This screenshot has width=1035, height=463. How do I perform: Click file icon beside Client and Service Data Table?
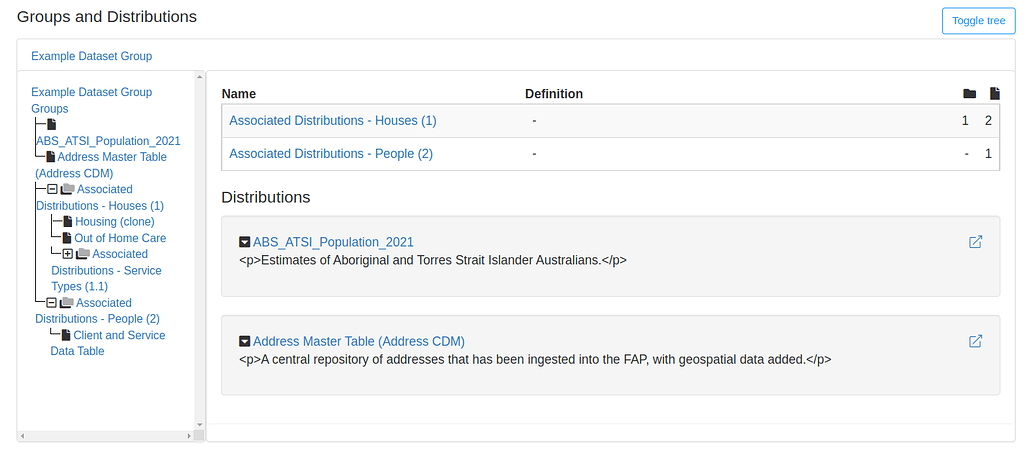[66, 336]
